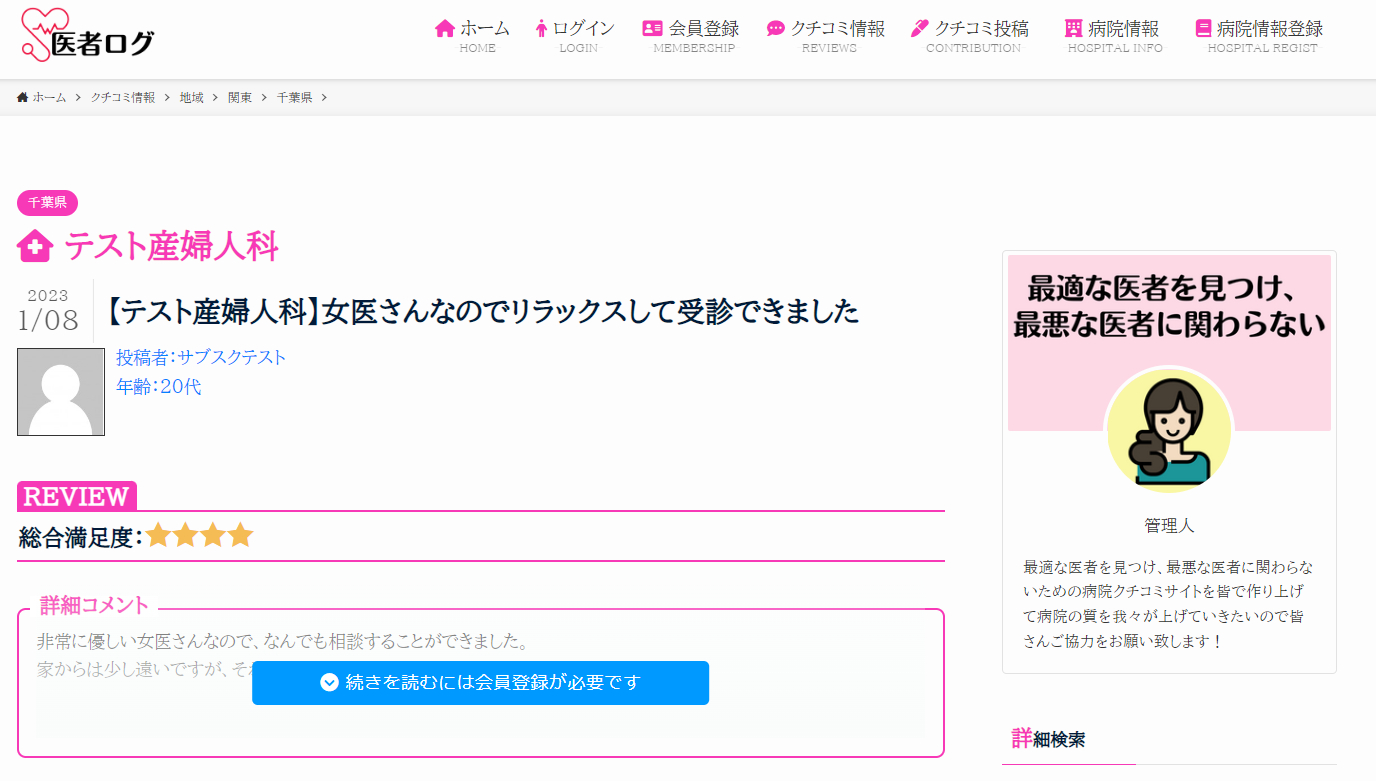Click the 2023 1/08 post date
1376x781 pixels.
tap(48, 311)
